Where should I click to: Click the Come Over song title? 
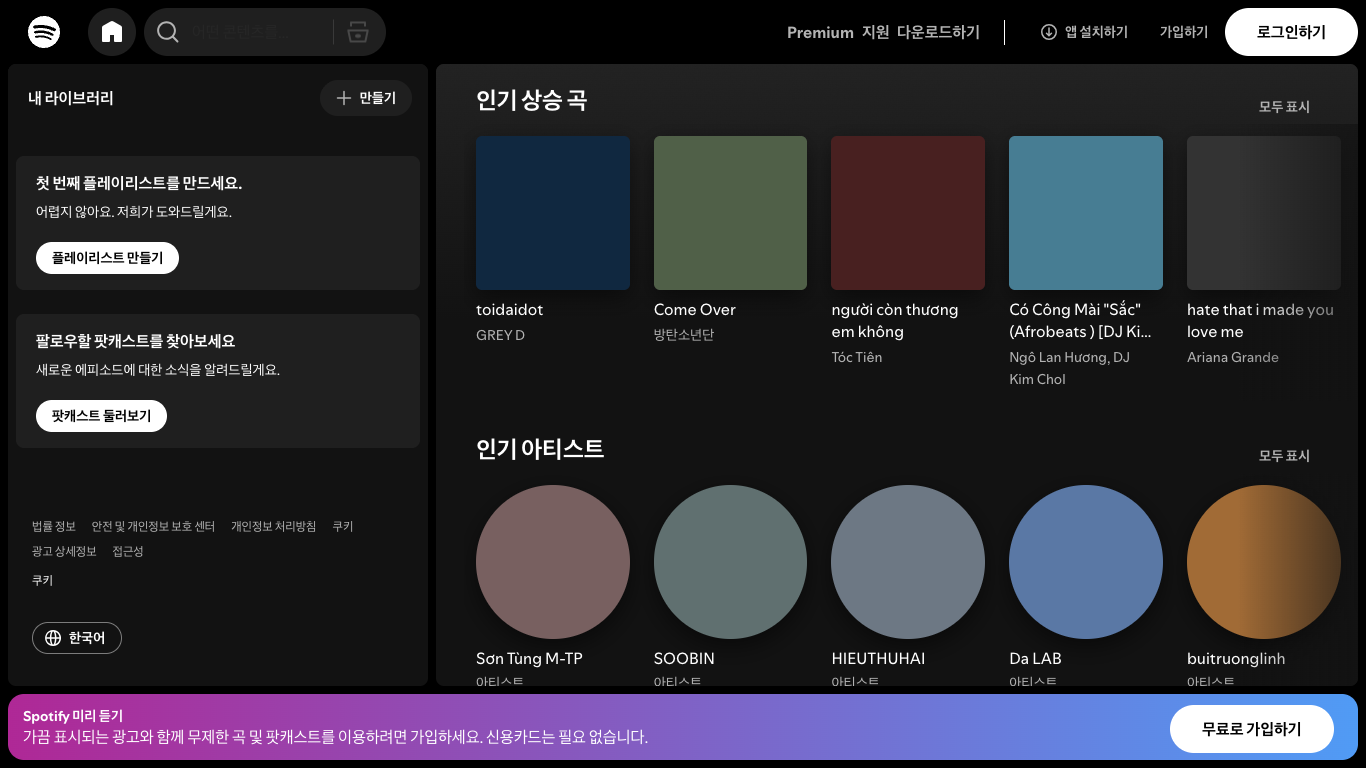(695, 310)
